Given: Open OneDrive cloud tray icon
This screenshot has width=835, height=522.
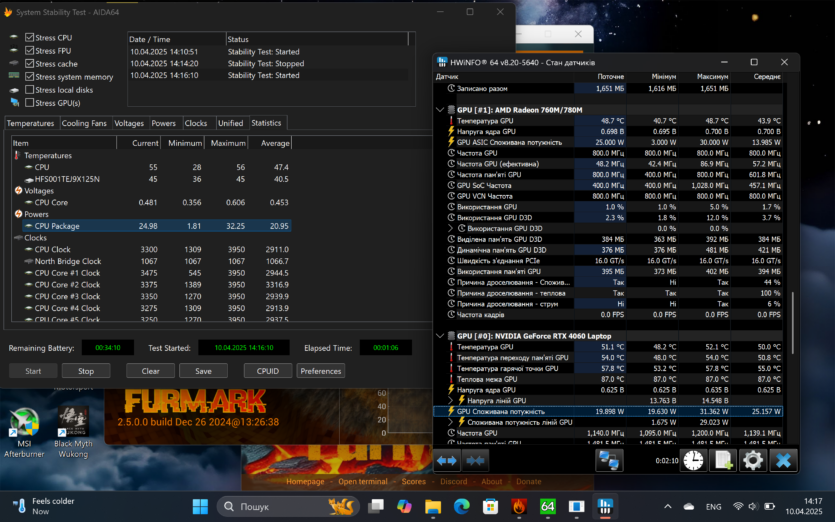Looking at the screenshot, I should click(689, 507).
